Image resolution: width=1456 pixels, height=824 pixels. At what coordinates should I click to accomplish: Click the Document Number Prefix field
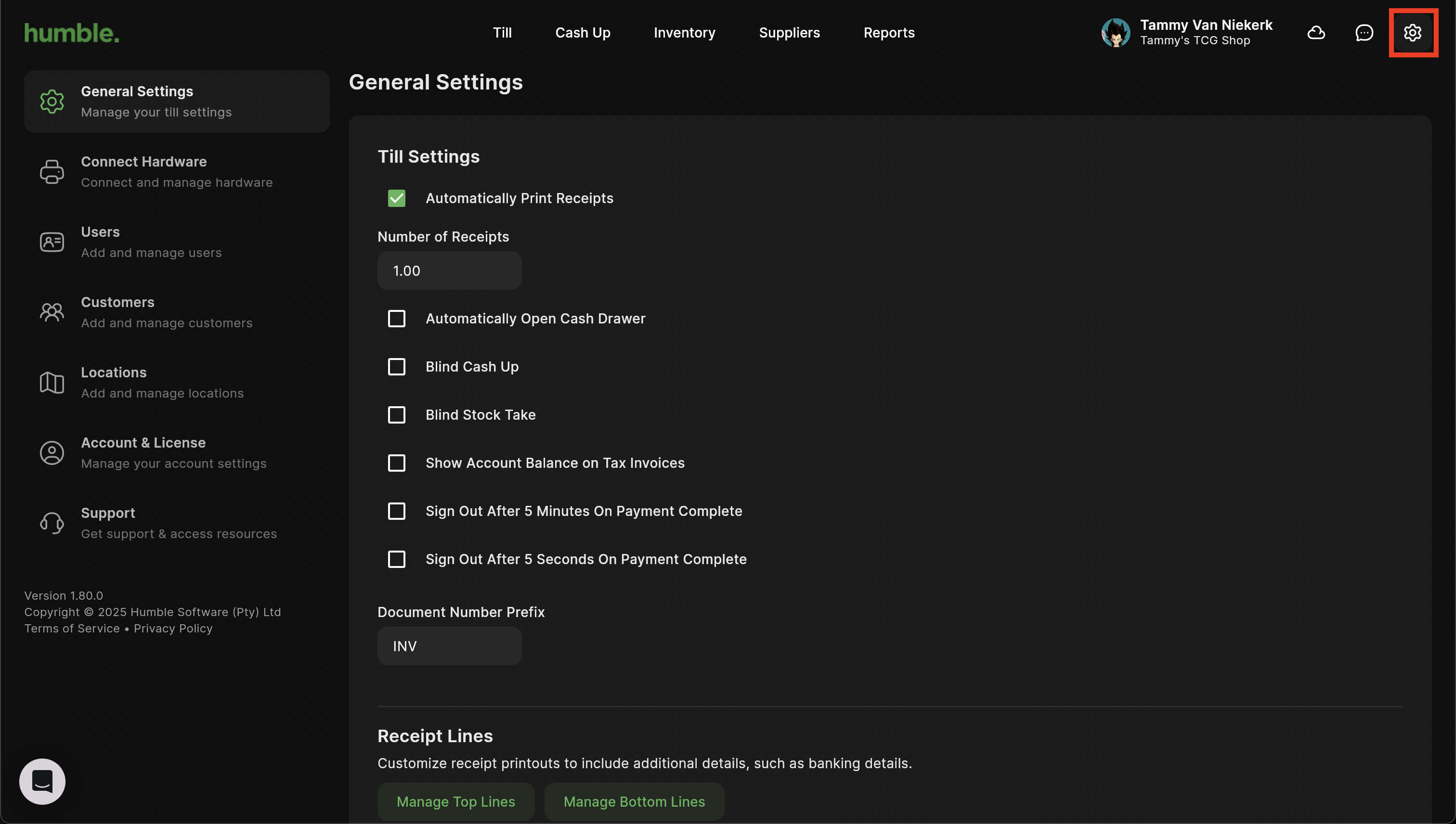tap(449, 646)
